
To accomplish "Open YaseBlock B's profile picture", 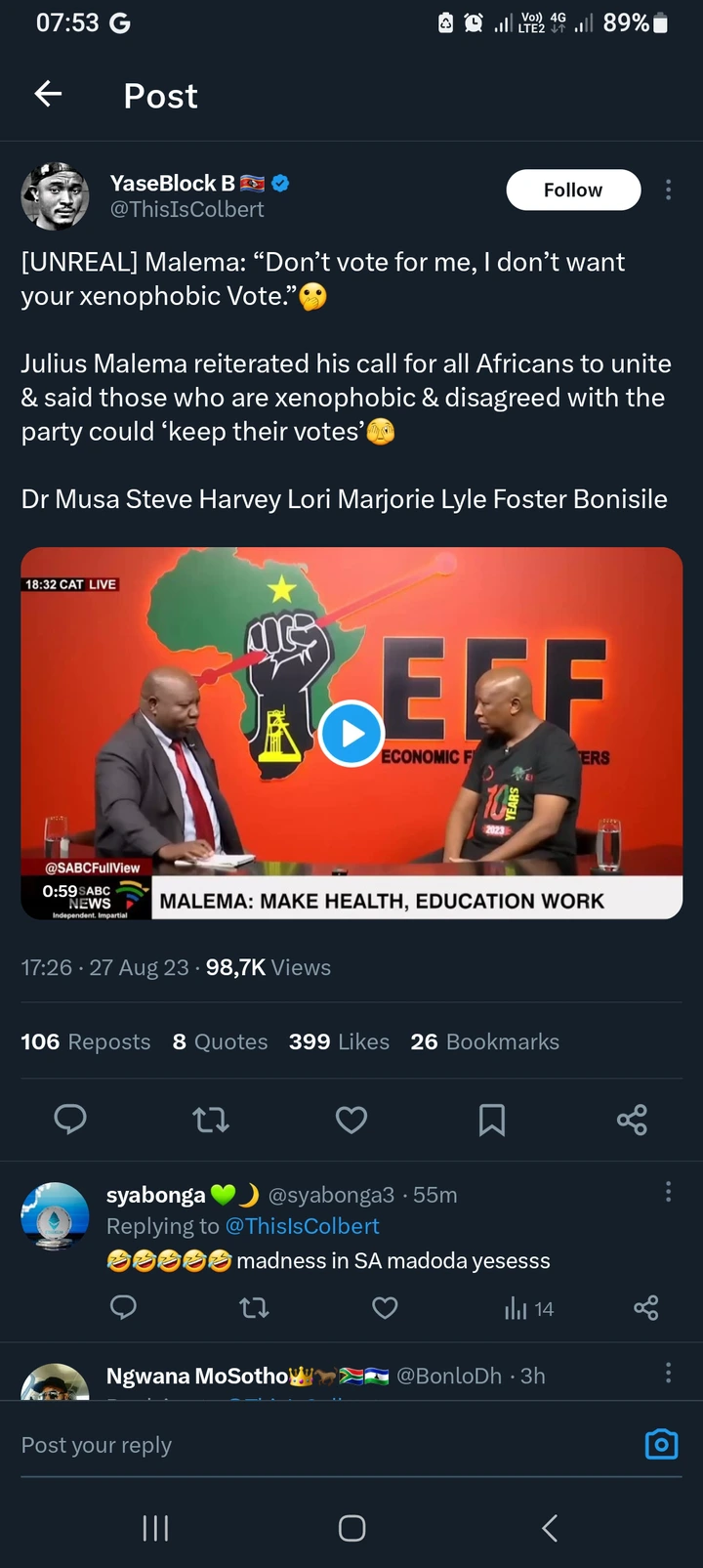I will coord(55,196).
